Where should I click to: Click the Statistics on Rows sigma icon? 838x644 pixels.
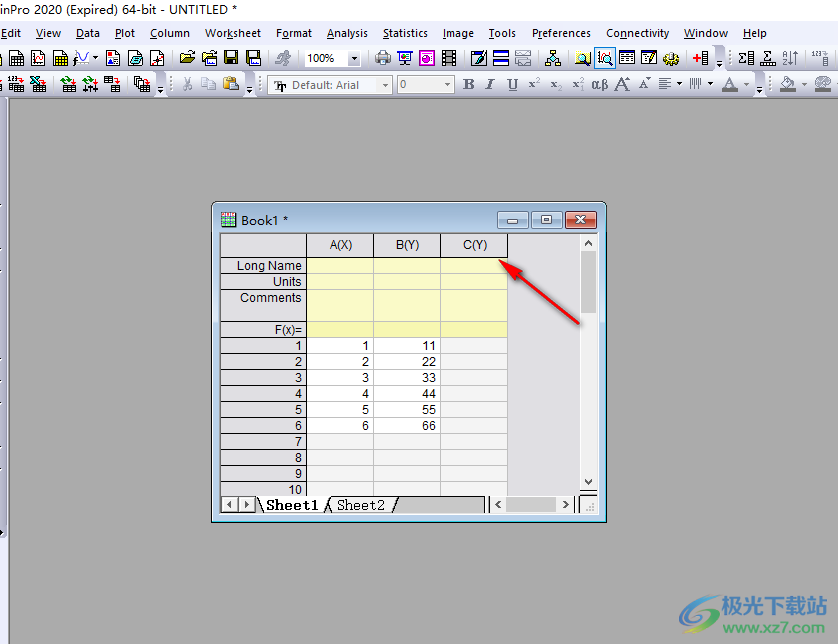click(768, 58)
